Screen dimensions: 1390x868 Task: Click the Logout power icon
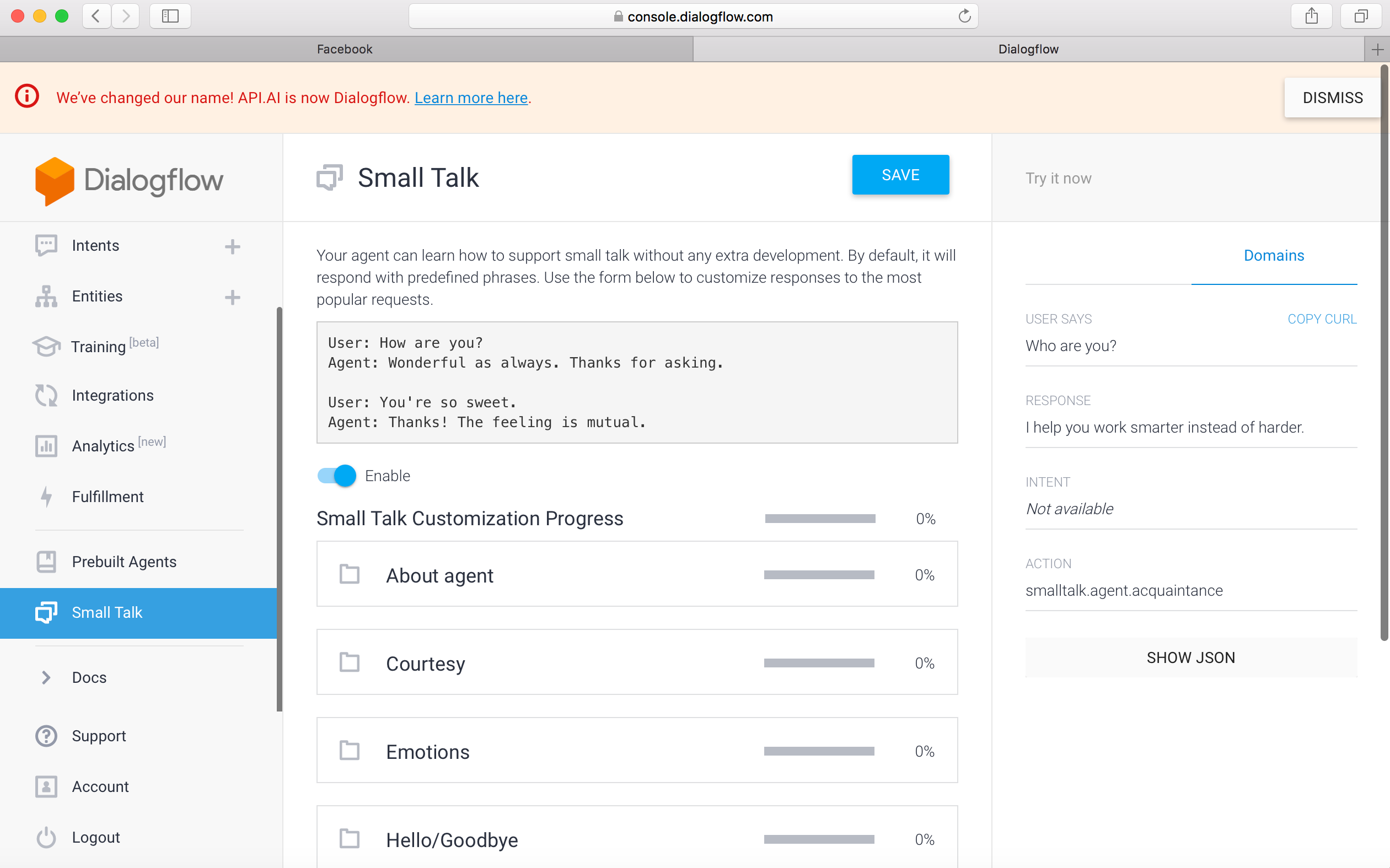tap(46, 838)
